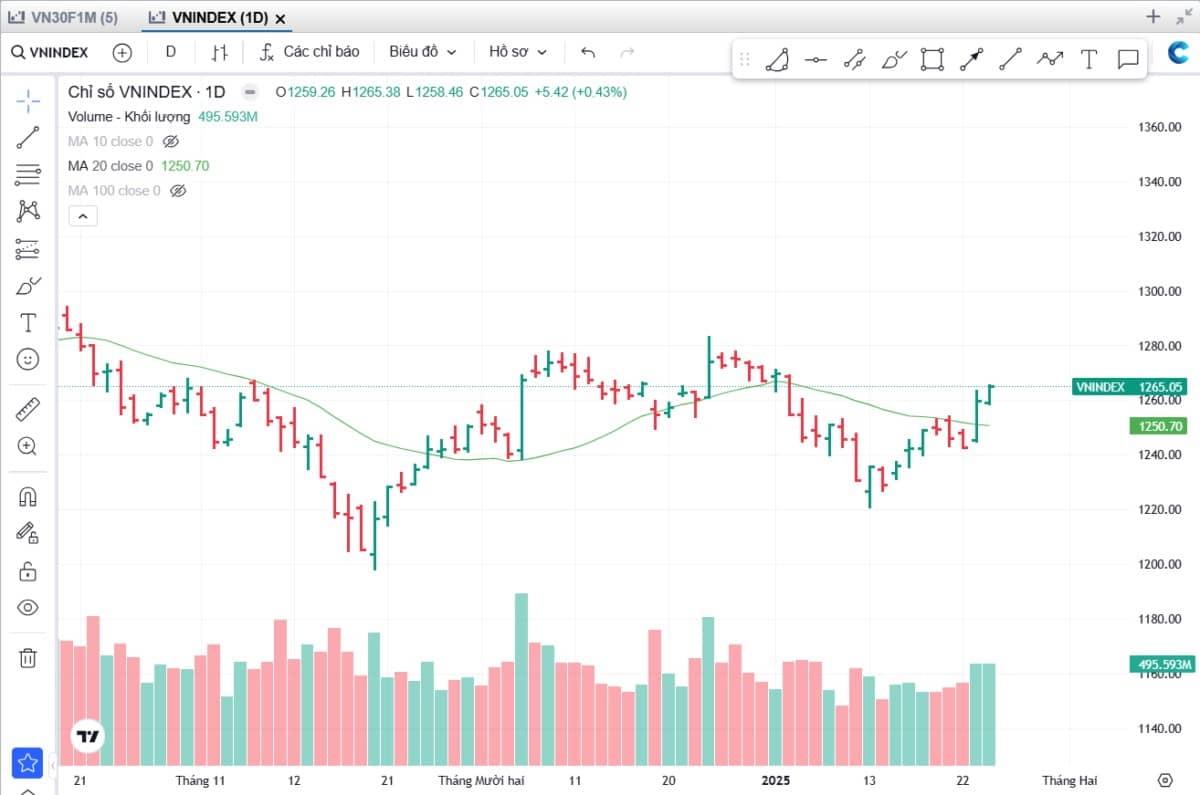This screenshot has height=795, width=1200.
Task: Change the bar chart style
Action: click(x=220, y=52)
